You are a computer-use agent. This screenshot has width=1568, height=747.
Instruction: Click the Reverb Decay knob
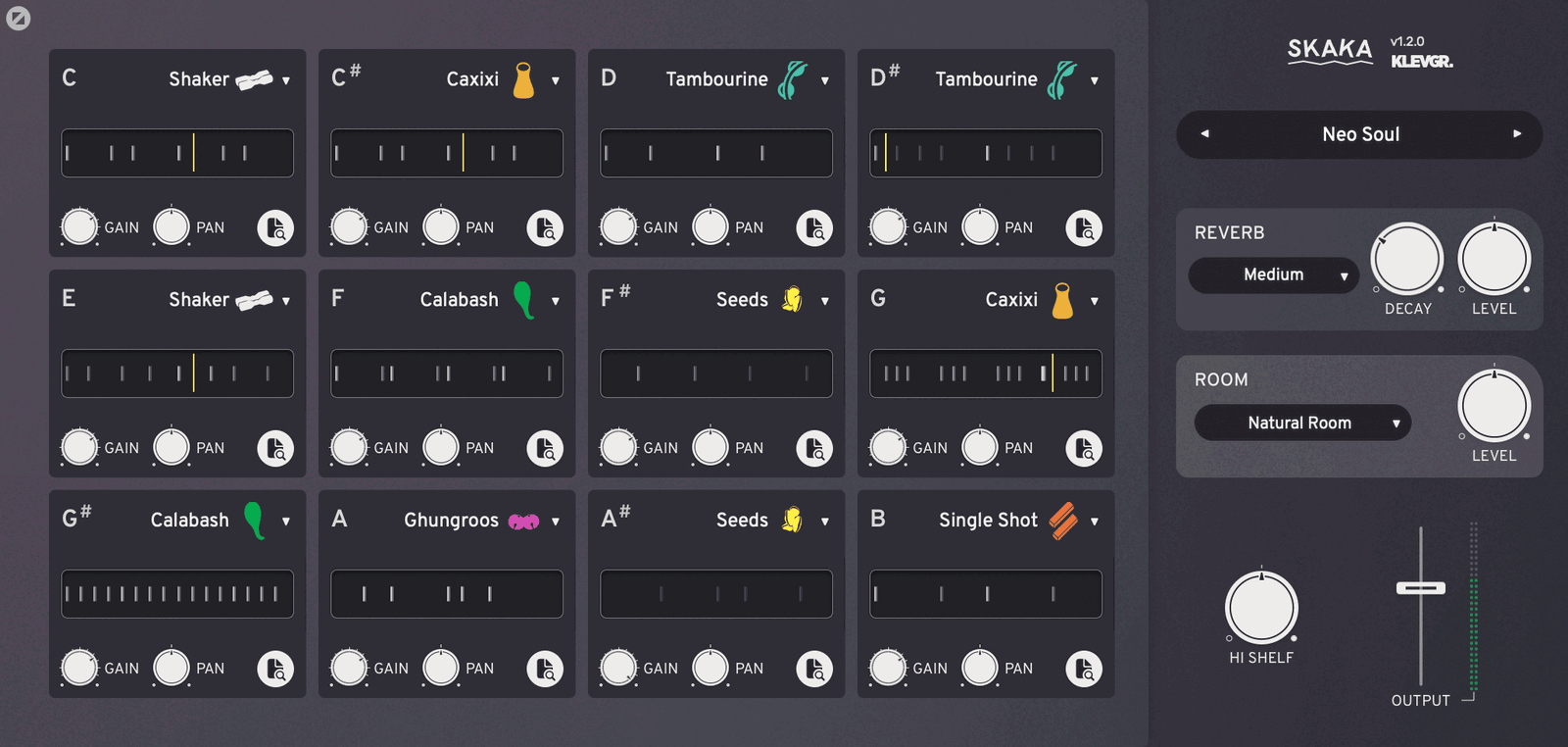1407,260
